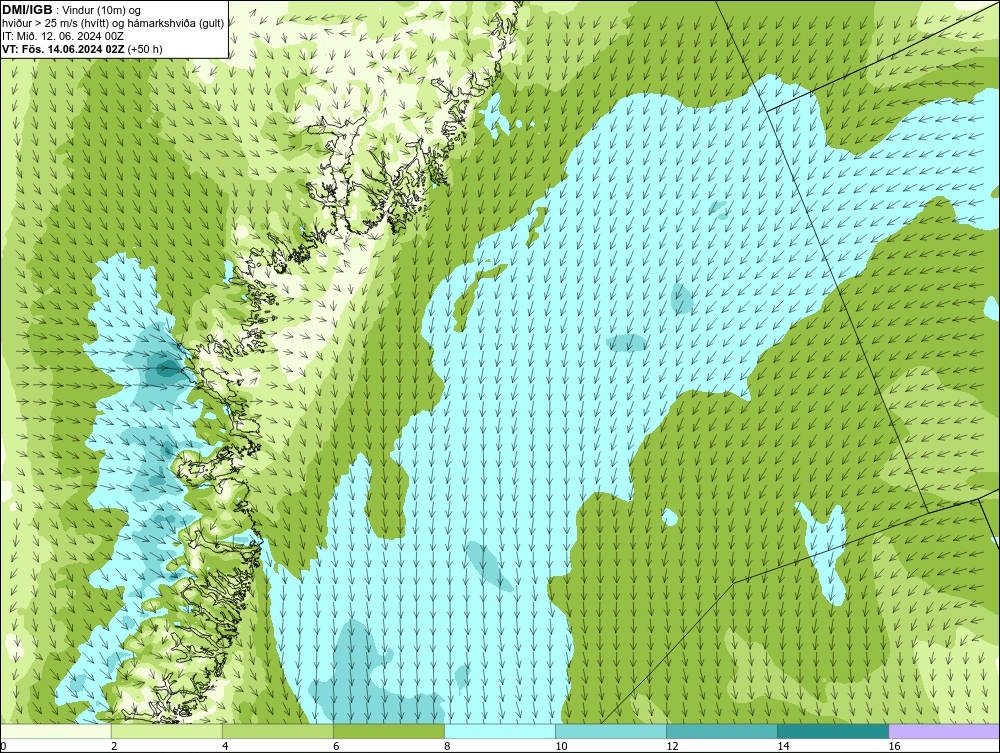Click the 4–6 m/s green legend swatch
The image size is (1000, 753).
coord(278,731)
